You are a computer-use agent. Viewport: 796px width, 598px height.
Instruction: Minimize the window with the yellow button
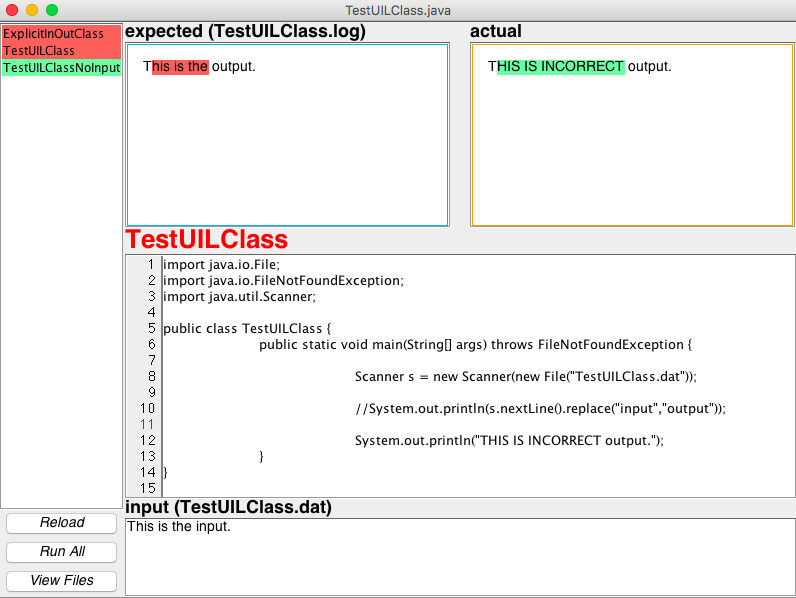32,10
